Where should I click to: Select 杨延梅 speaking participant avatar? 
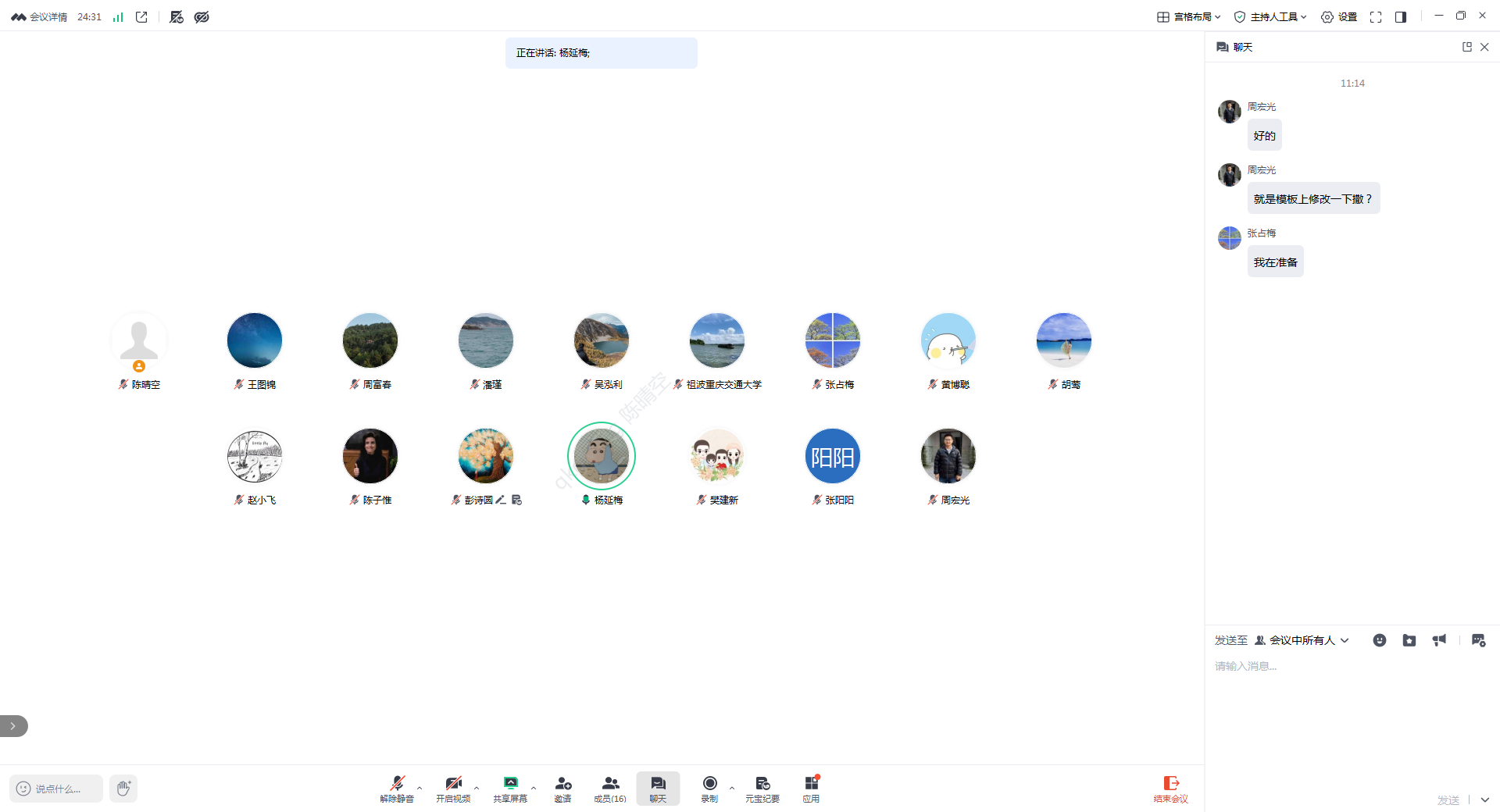pyautogui.click(x=602, y=456)
